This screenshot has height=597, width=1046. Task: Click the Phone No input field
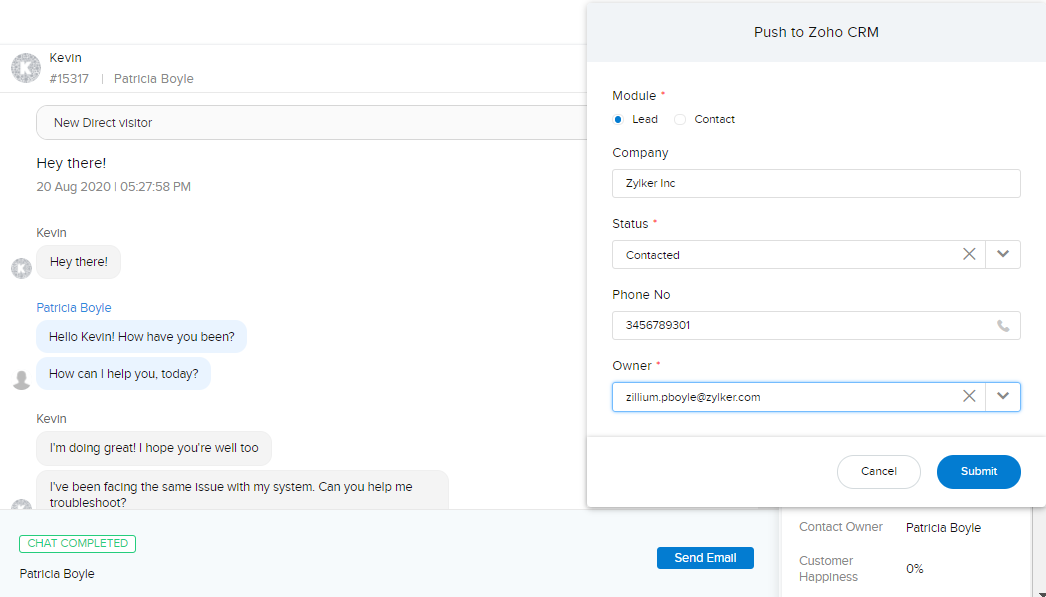click(x=800, y=326)
